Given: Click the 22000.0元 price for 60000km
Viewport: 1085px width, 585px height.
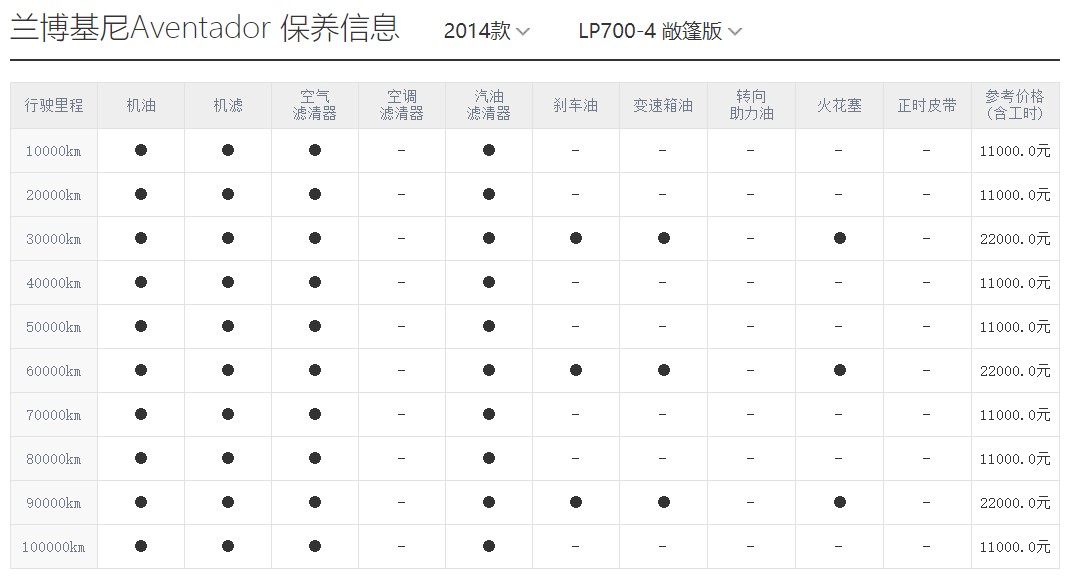Looking at the screenshot, I should coord(1015,371).
